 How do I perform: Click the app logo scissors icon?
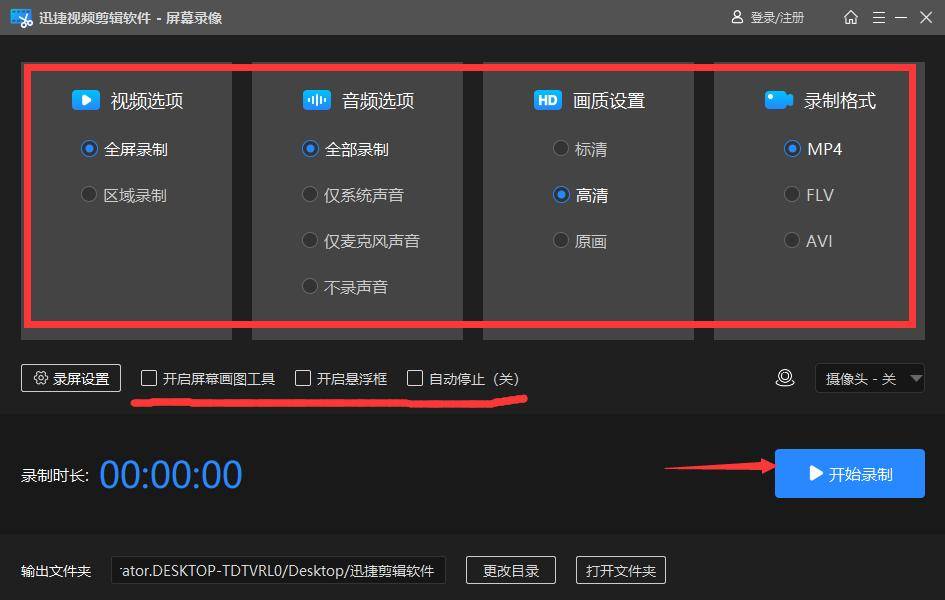click(21, 18)
